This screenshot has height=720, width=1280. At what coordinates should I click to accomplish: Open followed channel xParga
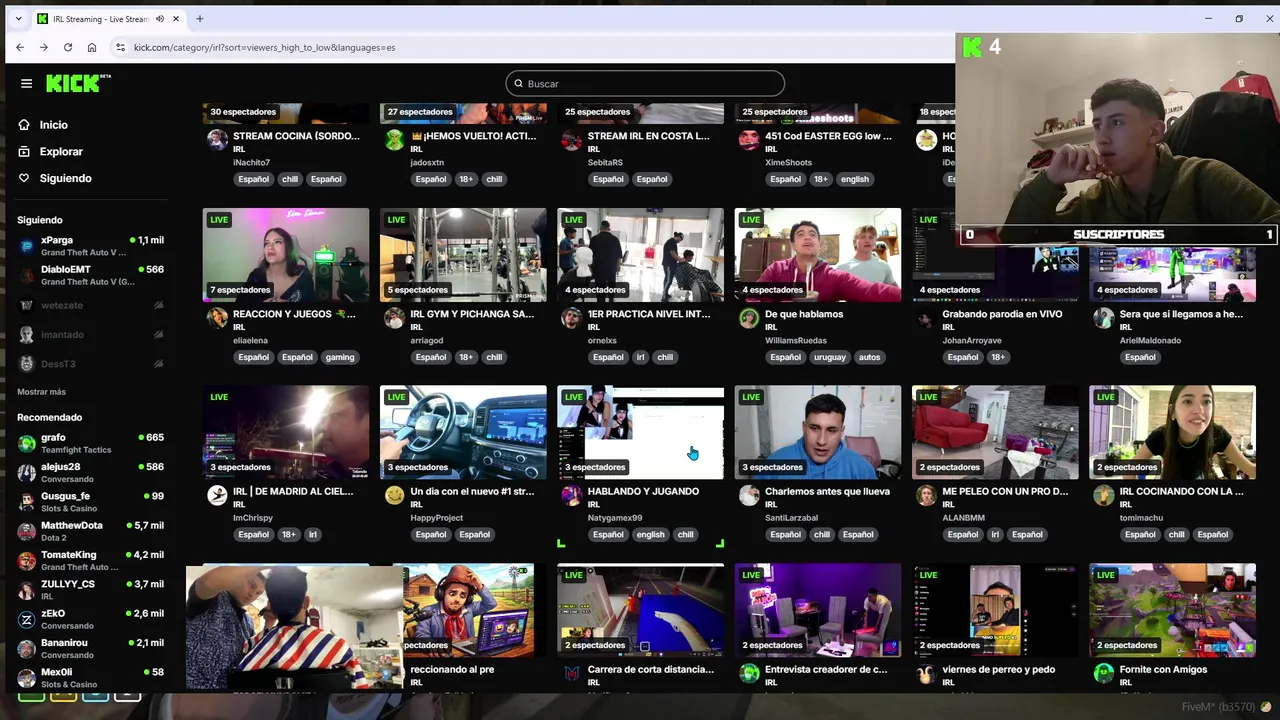click(x=90, y=246)
